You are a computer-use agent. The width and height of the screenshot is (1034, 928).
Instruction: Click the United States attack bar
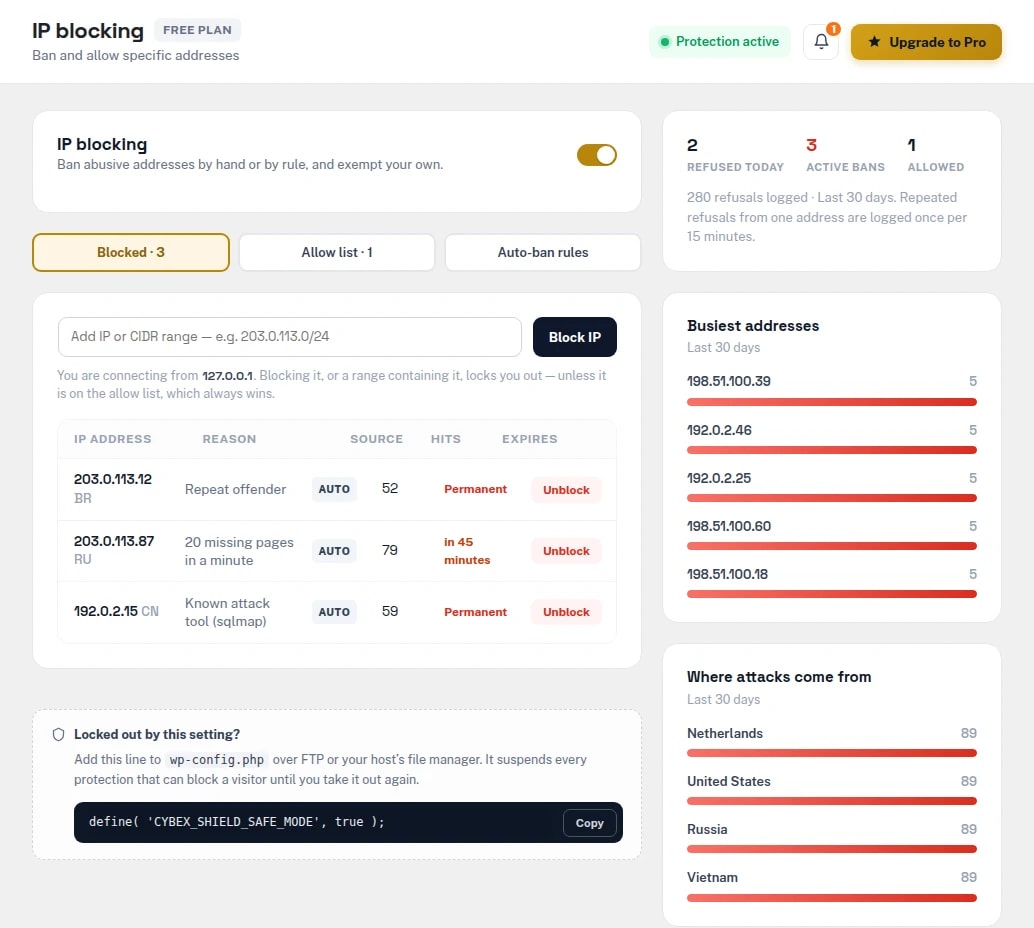[832, 801]
